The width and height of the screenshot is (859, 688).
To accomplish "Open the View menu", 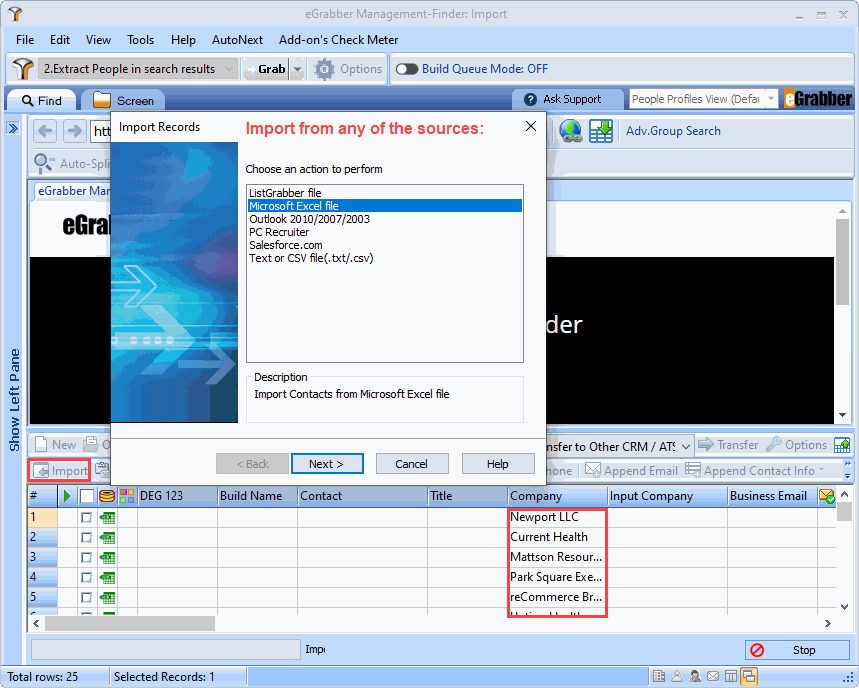I will [98, 40].
